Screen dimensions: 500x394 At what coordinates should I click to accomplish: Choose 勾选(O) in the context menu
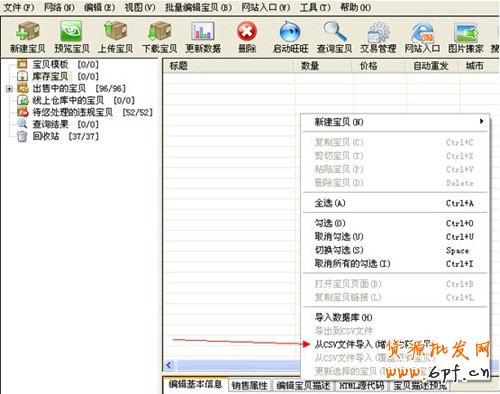tap(395, 223)
